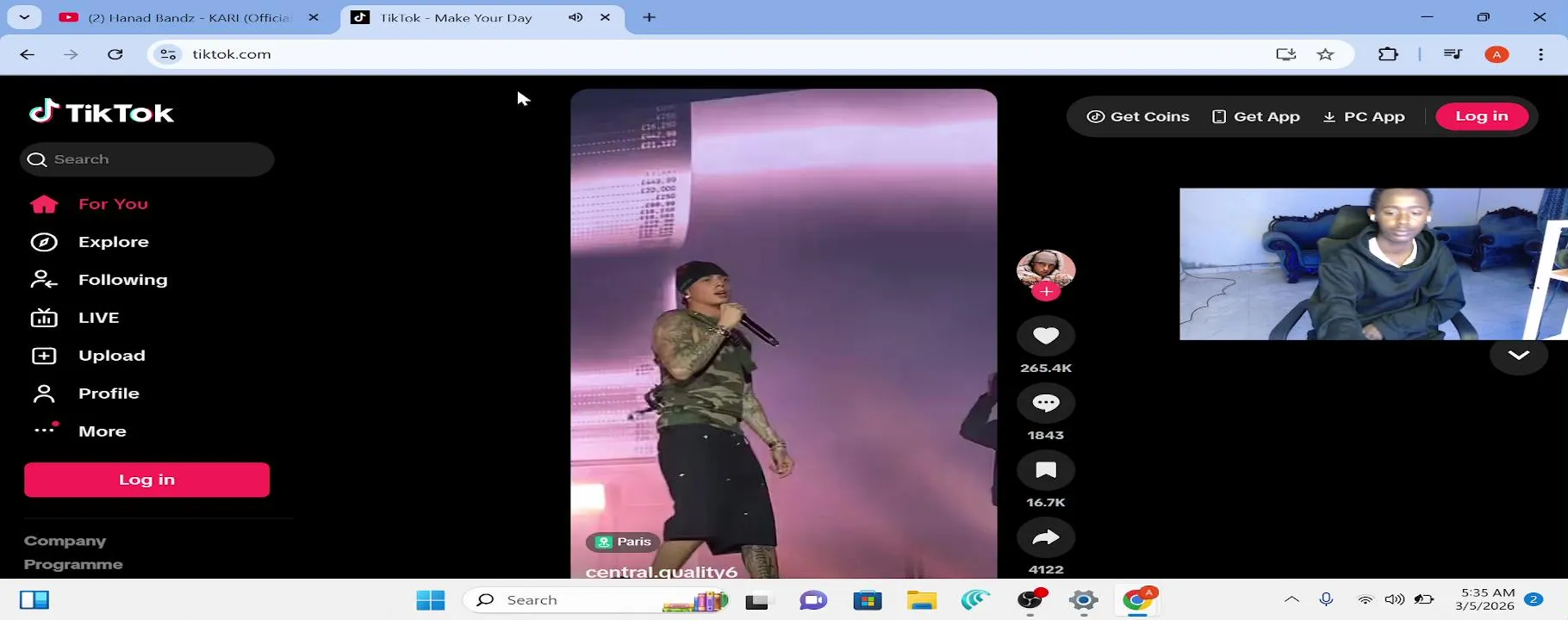Click the Windows taskbar search box
This screenshot has width=1568, height=620.
(597, 600)
